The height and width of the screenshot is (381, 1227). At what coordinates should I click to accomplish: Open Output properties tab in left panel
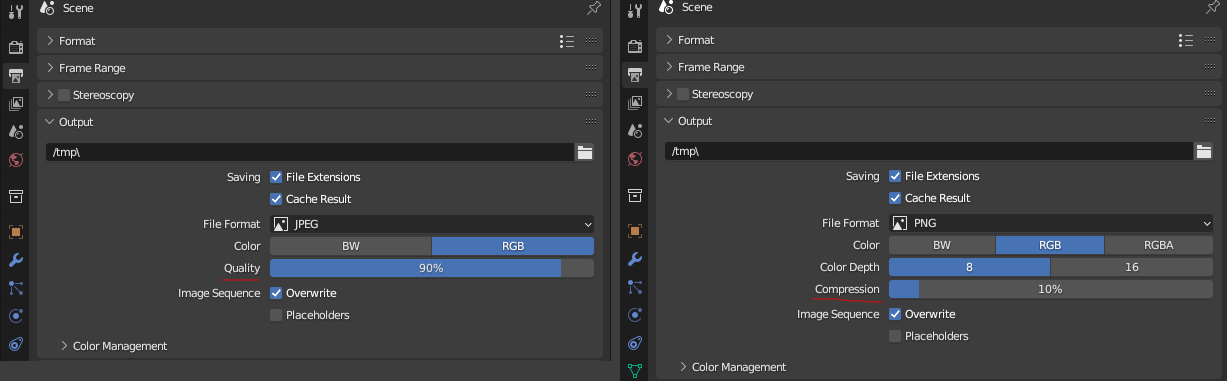[x=15, y=76]
